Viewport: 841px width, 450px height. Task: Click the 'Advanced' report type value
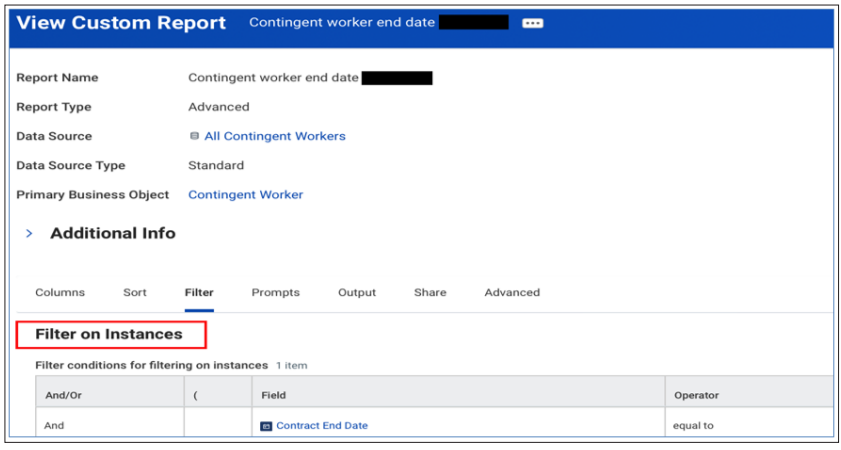[219, 107]
